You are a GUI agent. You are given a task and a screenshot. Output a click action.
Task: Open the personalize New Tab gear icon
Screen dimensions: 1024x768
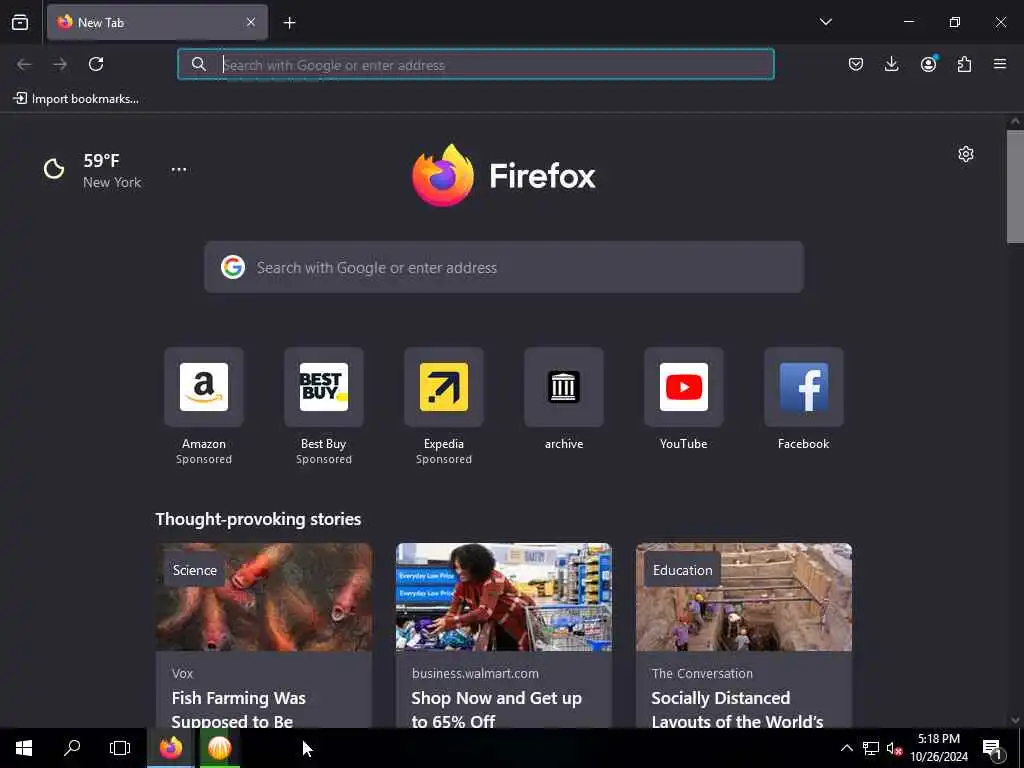(965, 154)
